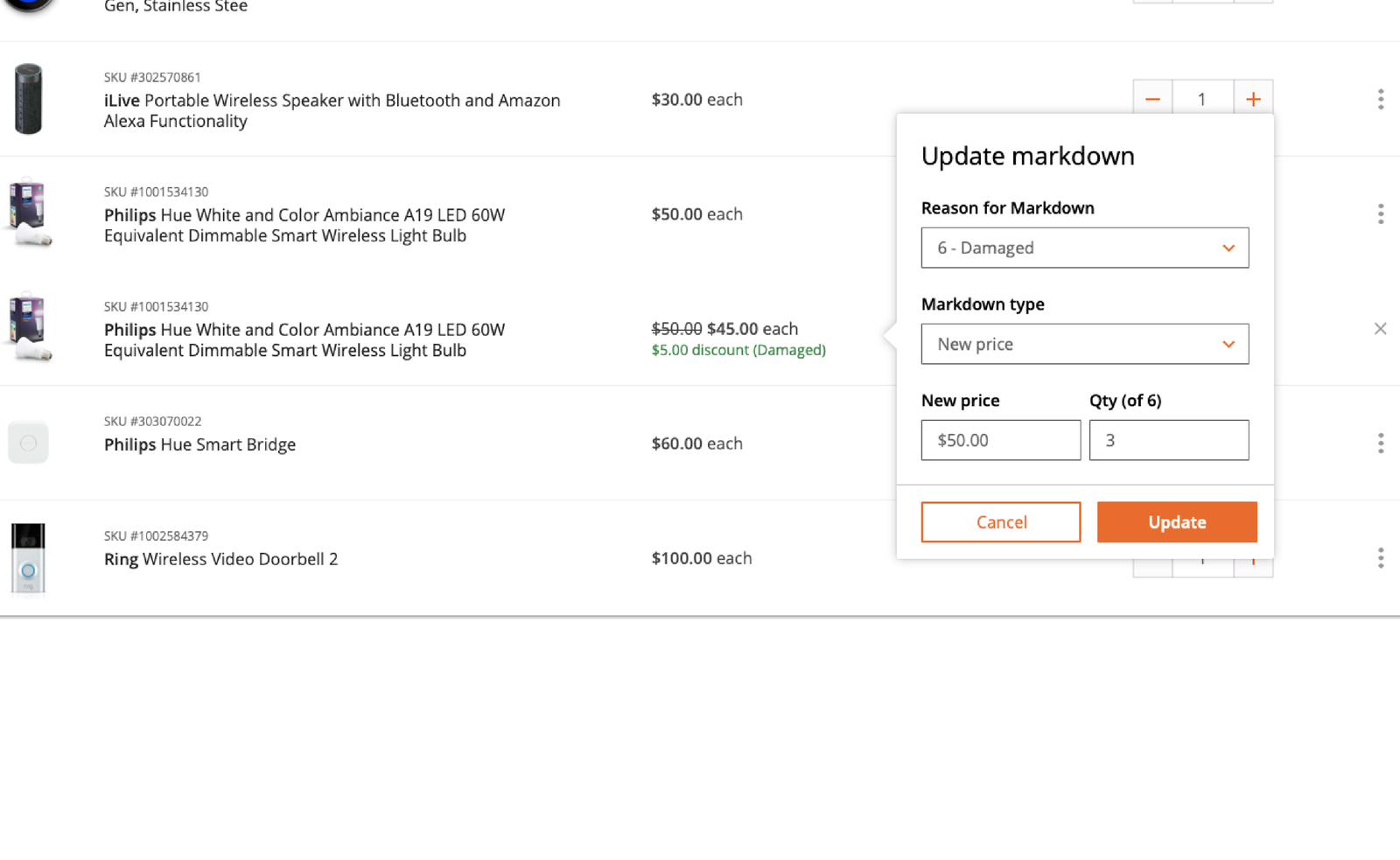This screenshot has height=860, width=1400.
Task: Select SKU #303070022 text
Action: click(152, 421)
